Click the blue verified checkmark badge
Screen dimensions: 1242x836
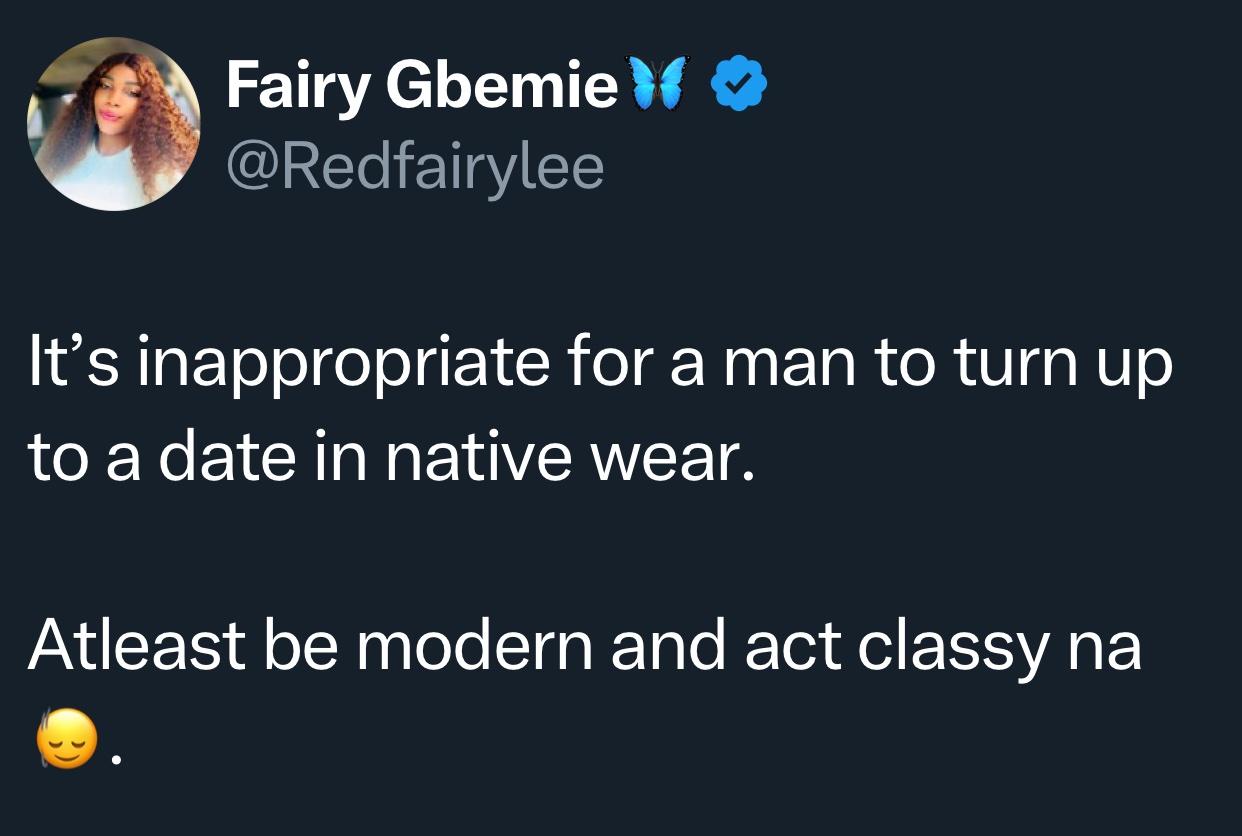pos(738,86)
